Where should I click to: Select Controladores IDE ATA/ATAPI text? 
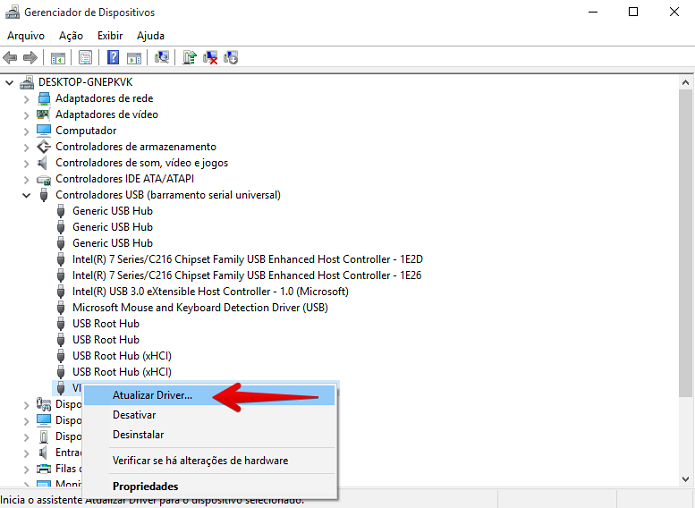tap(125, 179)
